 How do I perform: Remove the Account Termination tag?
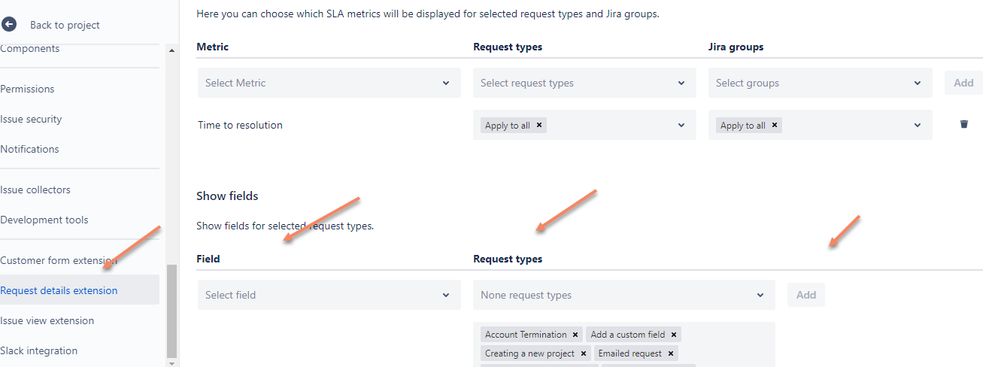point(575,335)
